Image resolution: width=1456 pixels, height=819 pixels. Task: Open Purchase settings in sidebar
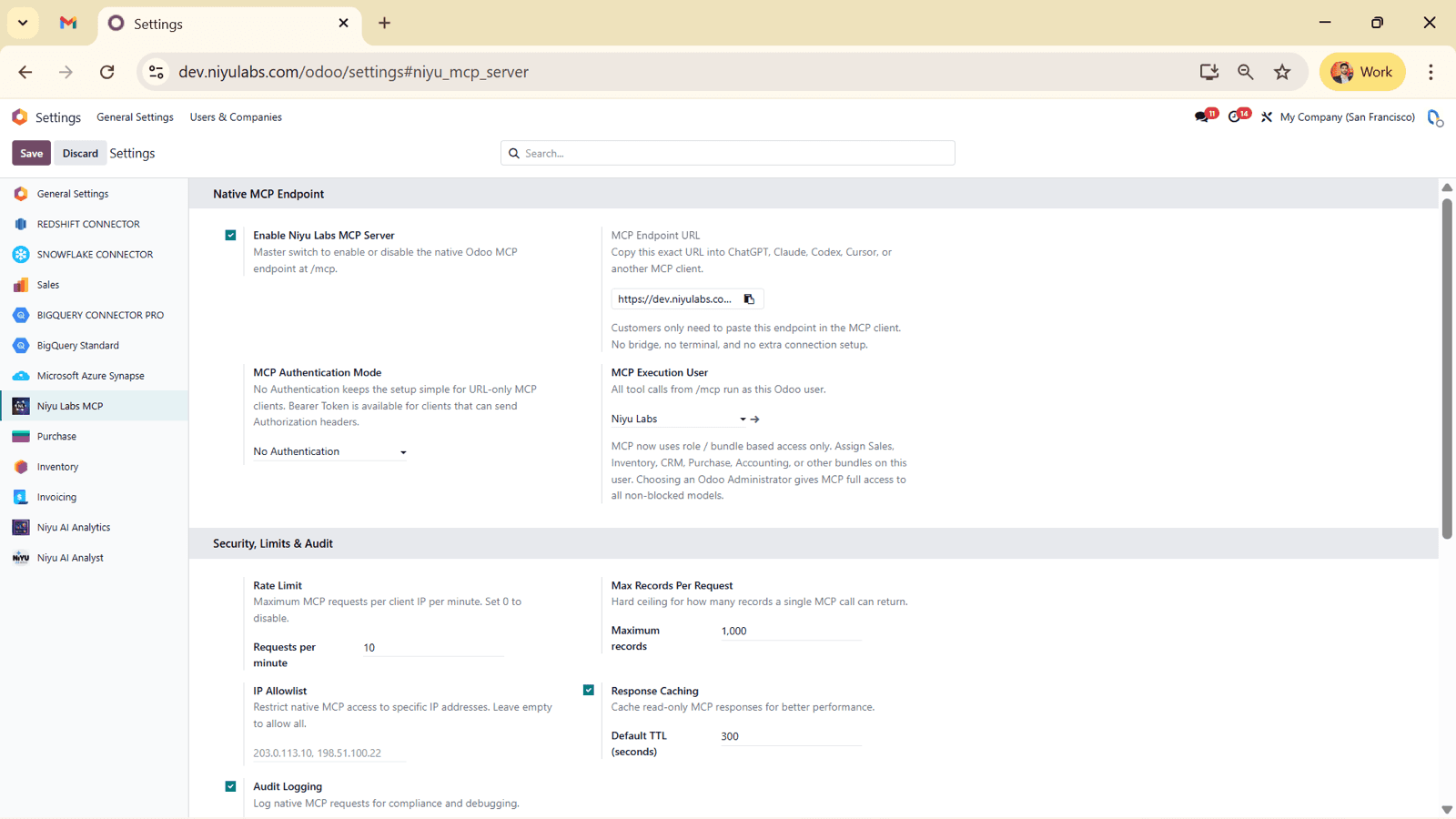(95, 437)
